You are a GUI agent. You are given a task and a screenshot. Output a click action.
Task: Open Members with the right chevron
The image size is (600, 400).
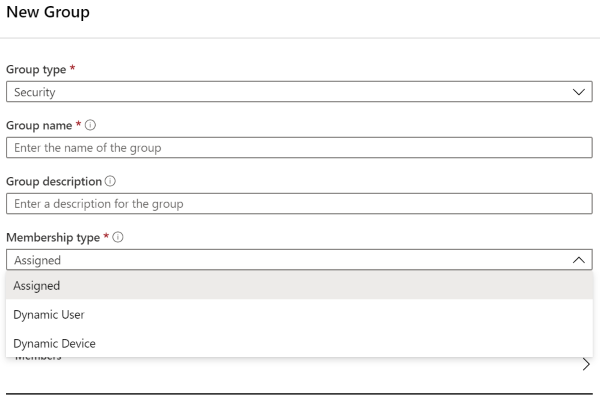[x=586, y=366]
